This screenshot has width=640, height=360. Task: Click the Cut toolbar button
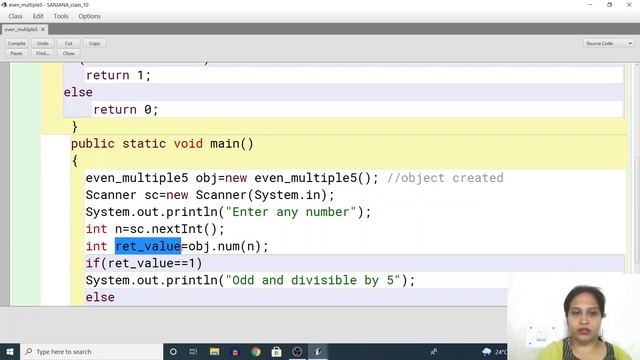tap(69, 43)
